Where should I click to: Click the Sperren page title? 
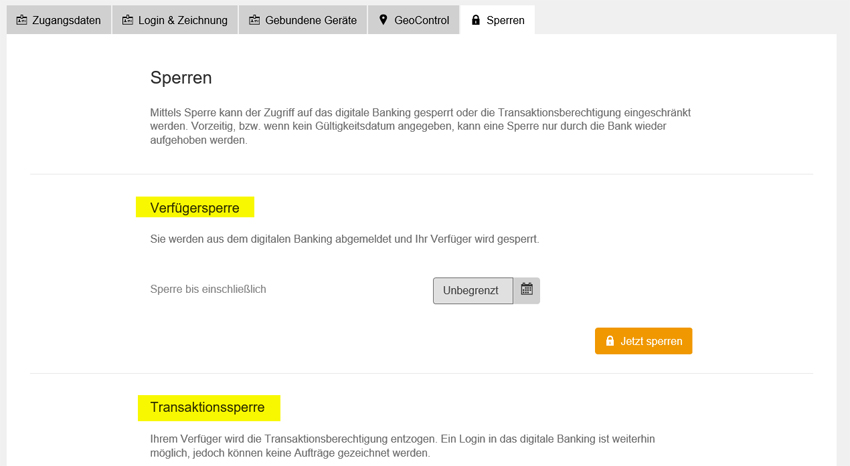(x=181, y=77)
